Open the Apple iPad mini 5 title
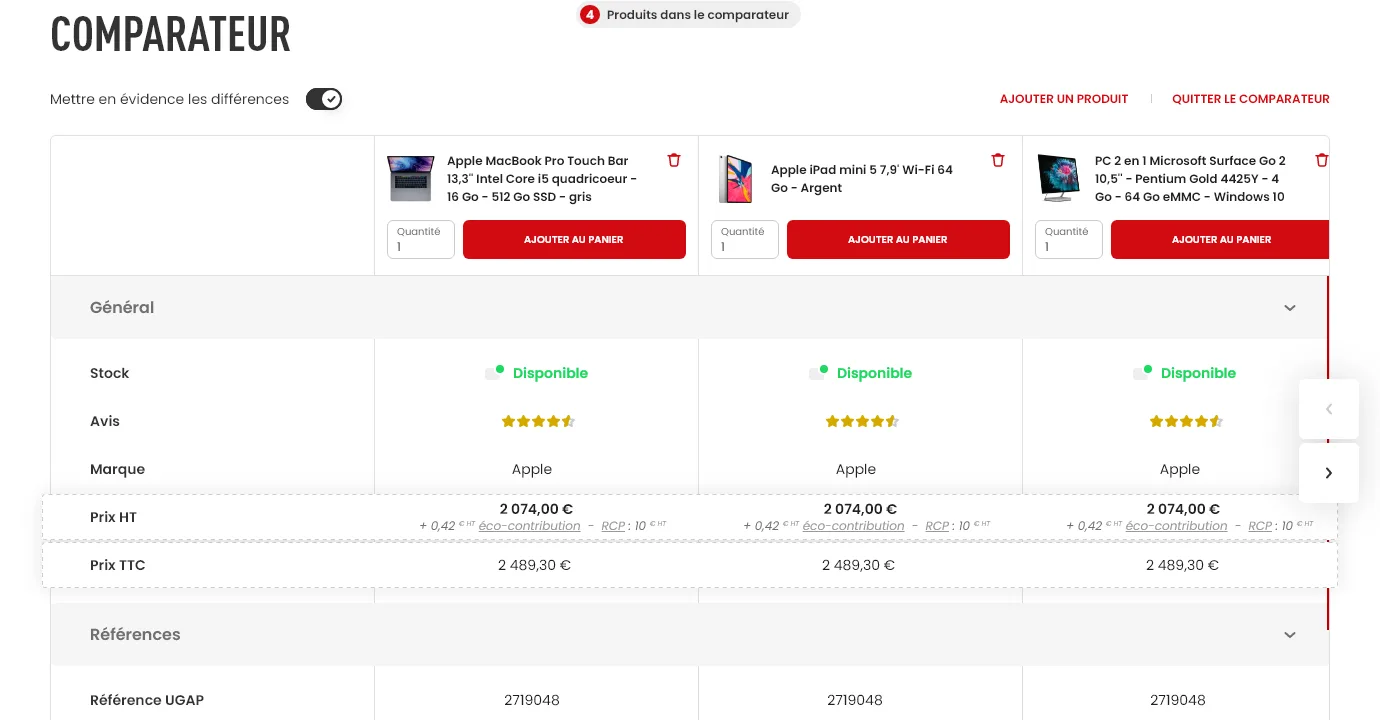The image size is (1380, 720). (x=862, y=179)
